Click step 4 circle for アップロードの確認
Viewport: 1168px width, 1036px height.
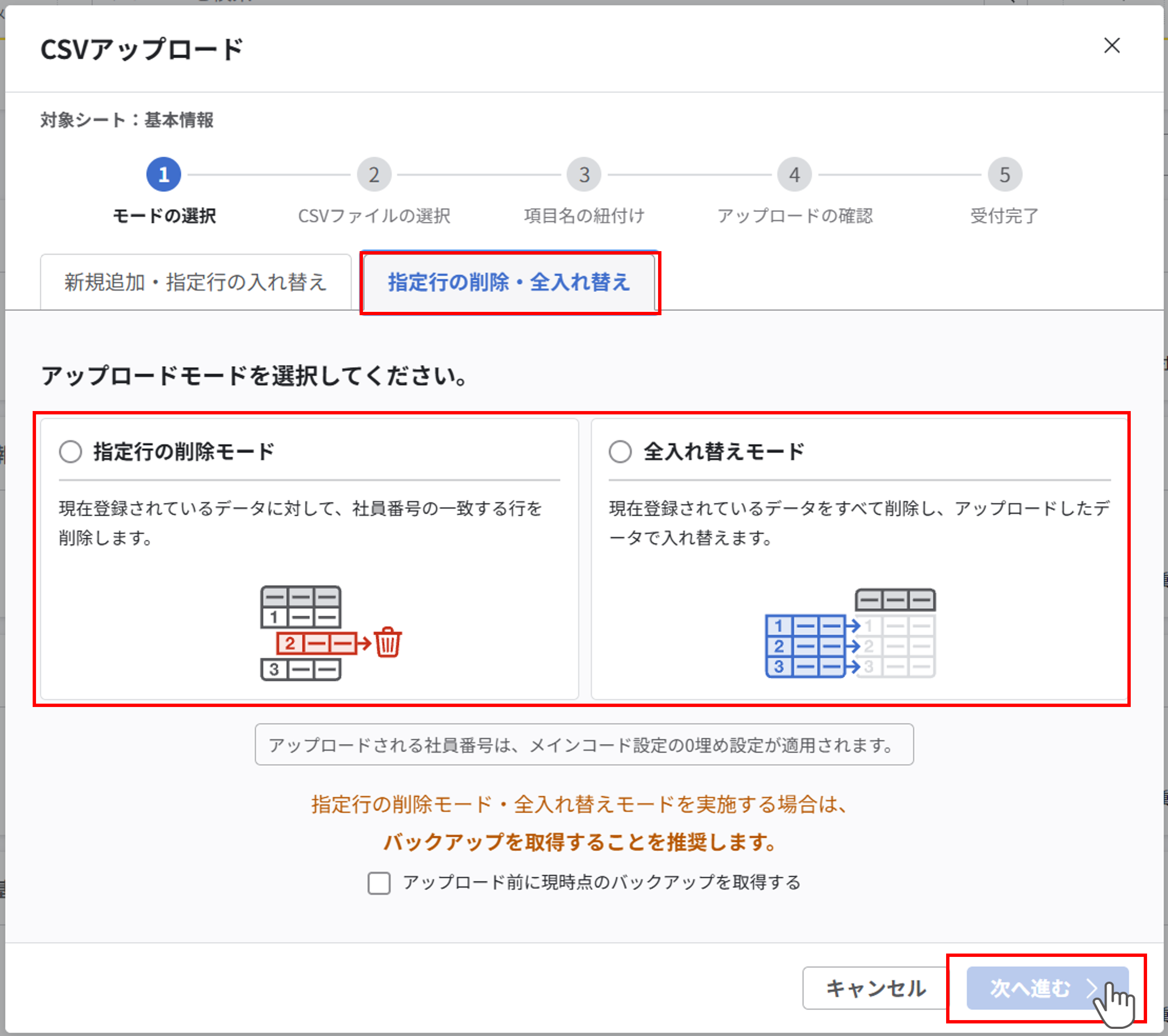794,174
